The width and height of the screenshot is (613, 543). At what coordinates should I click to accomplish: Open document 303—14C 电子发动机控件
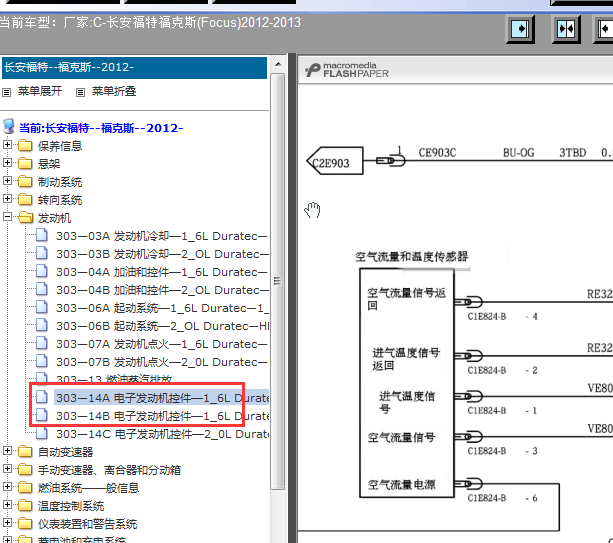(x=162, y=434)
